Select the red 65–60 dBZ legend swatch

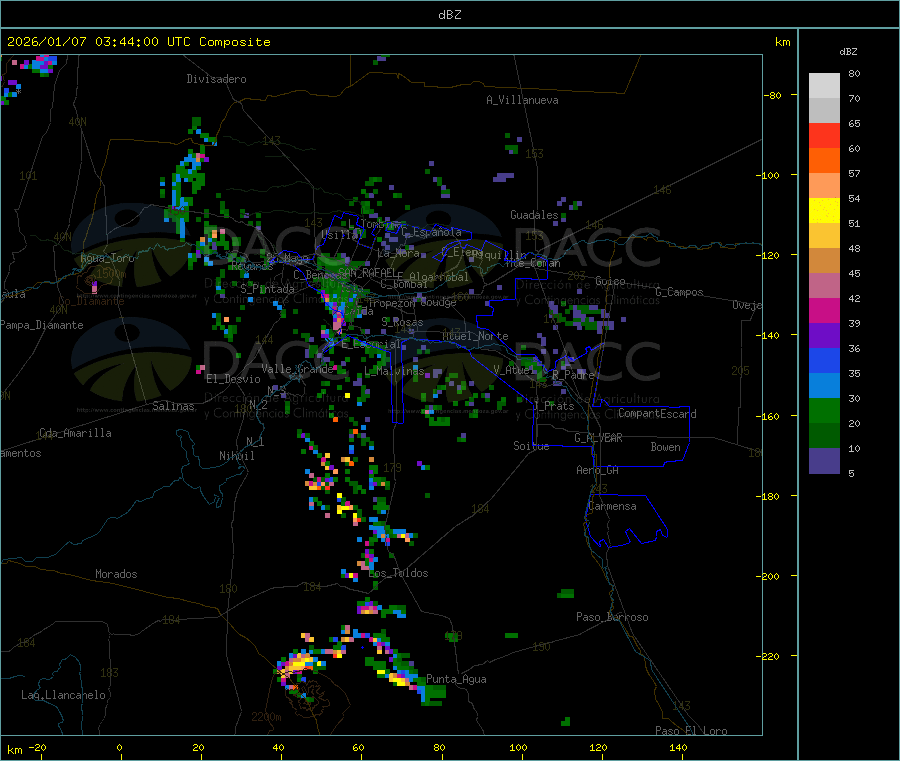pyautogui.click(x=824, y=135)
